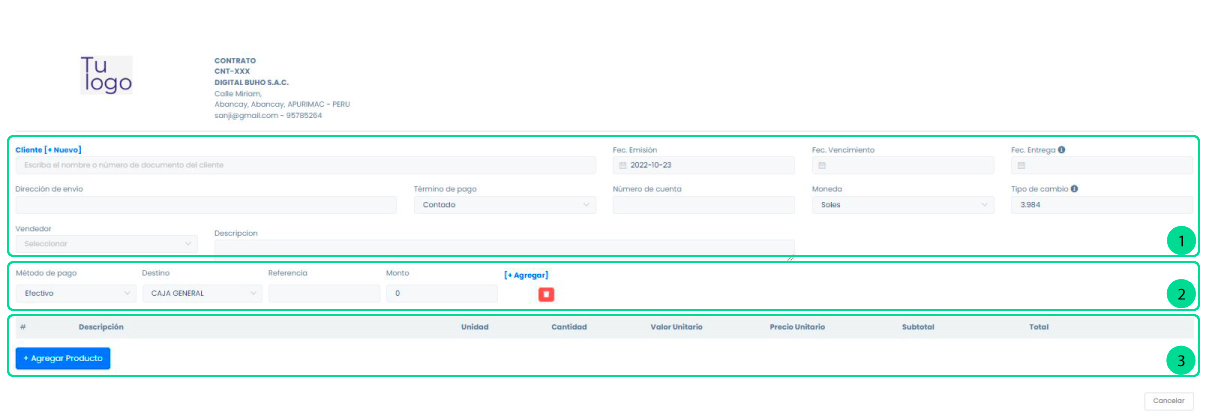Image resolution: width=1207 pixels, height=418 pixels.
Task: Click the Cliente search input field
Action: pos(305,165)
